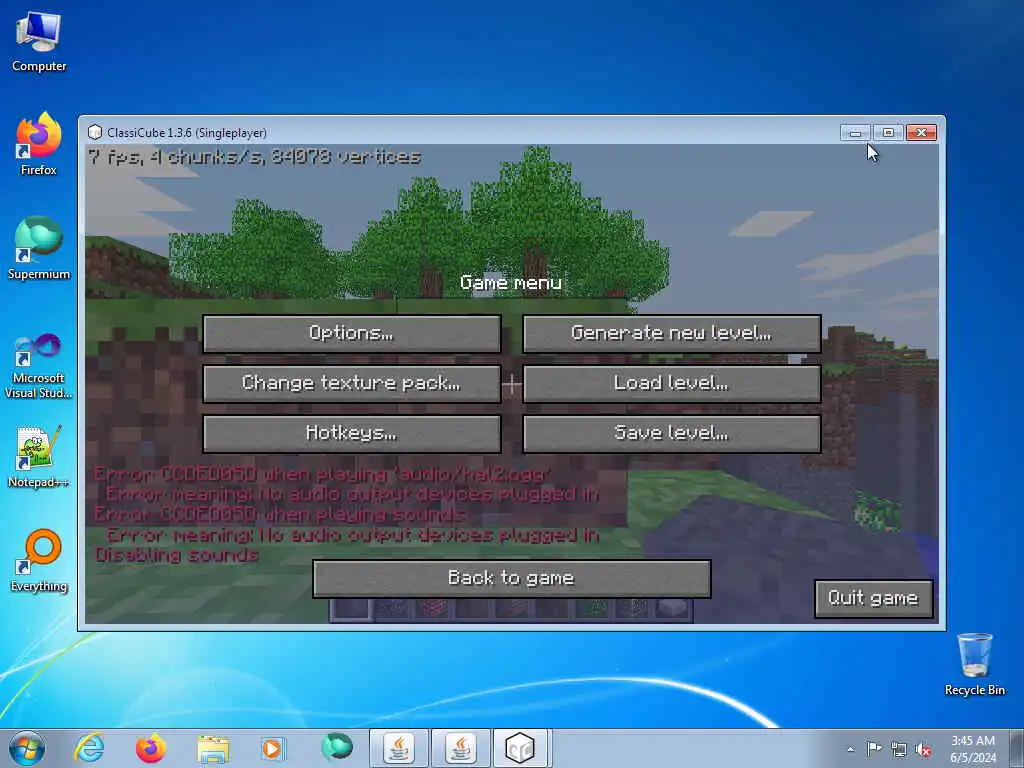The width and height of the screenshot is (1024, 768).
Task: Open Change texture pack screen
Action: 351,383
